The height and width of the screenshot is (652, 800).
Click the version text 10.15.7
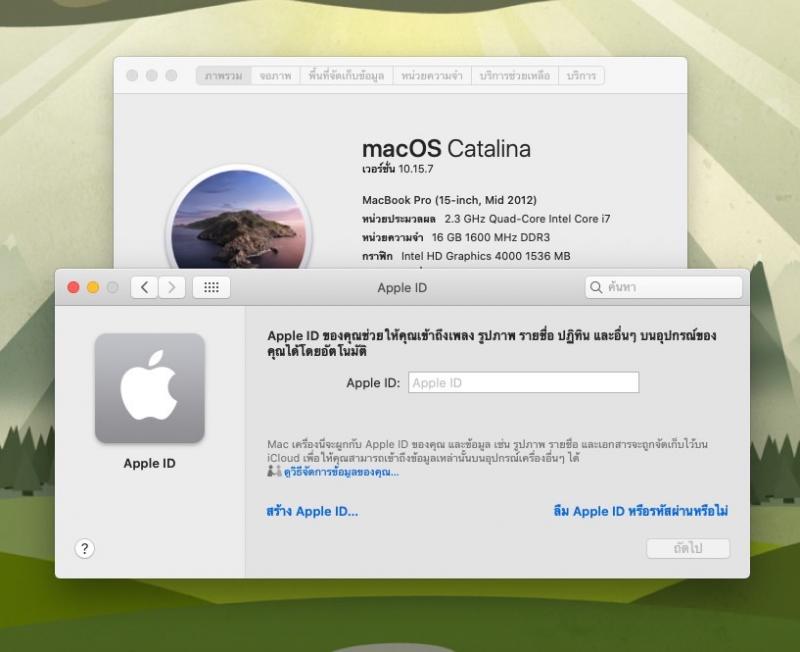[416, 169]
